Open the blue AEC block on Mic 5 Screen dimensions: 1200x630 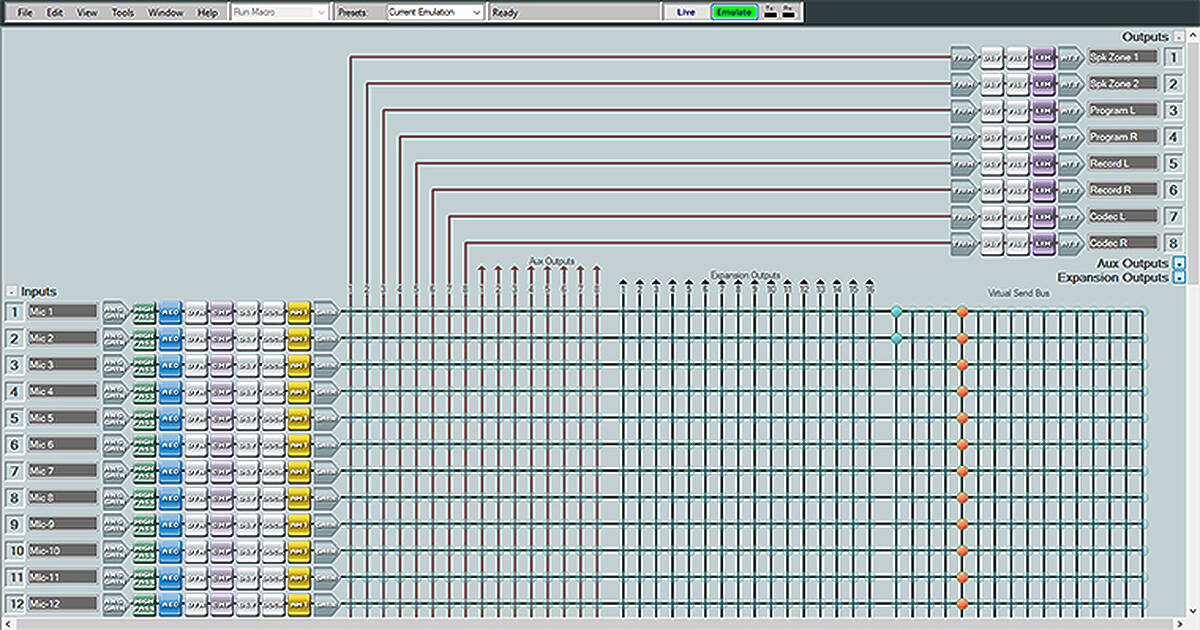click(x=170, y=418)
